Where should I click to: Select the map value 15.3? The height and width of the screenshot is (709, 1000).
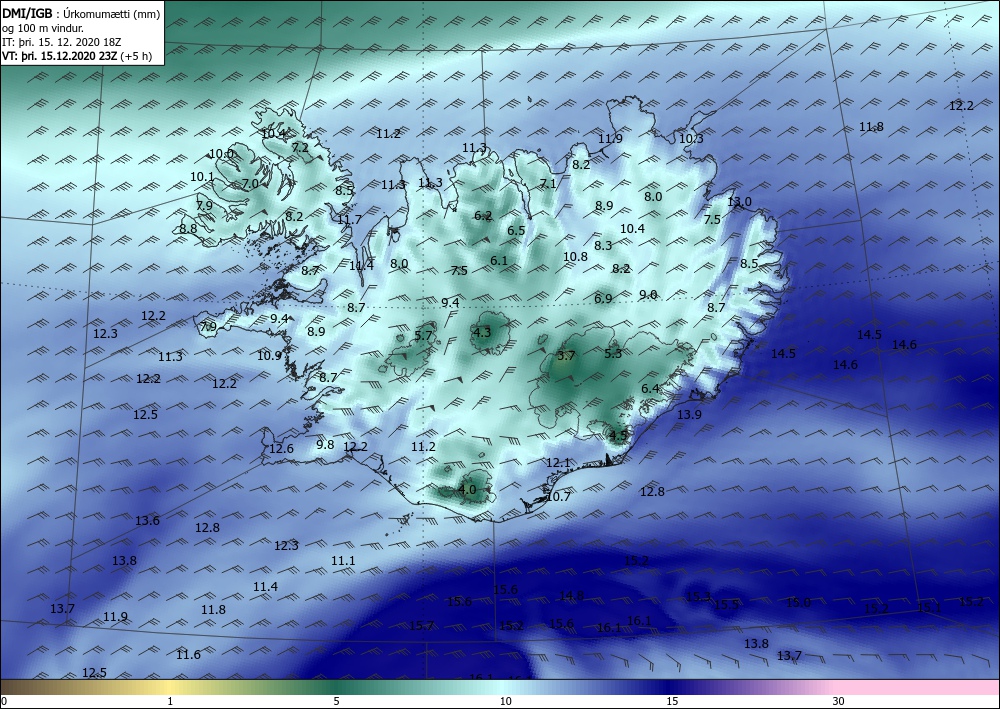coord(698,597)
